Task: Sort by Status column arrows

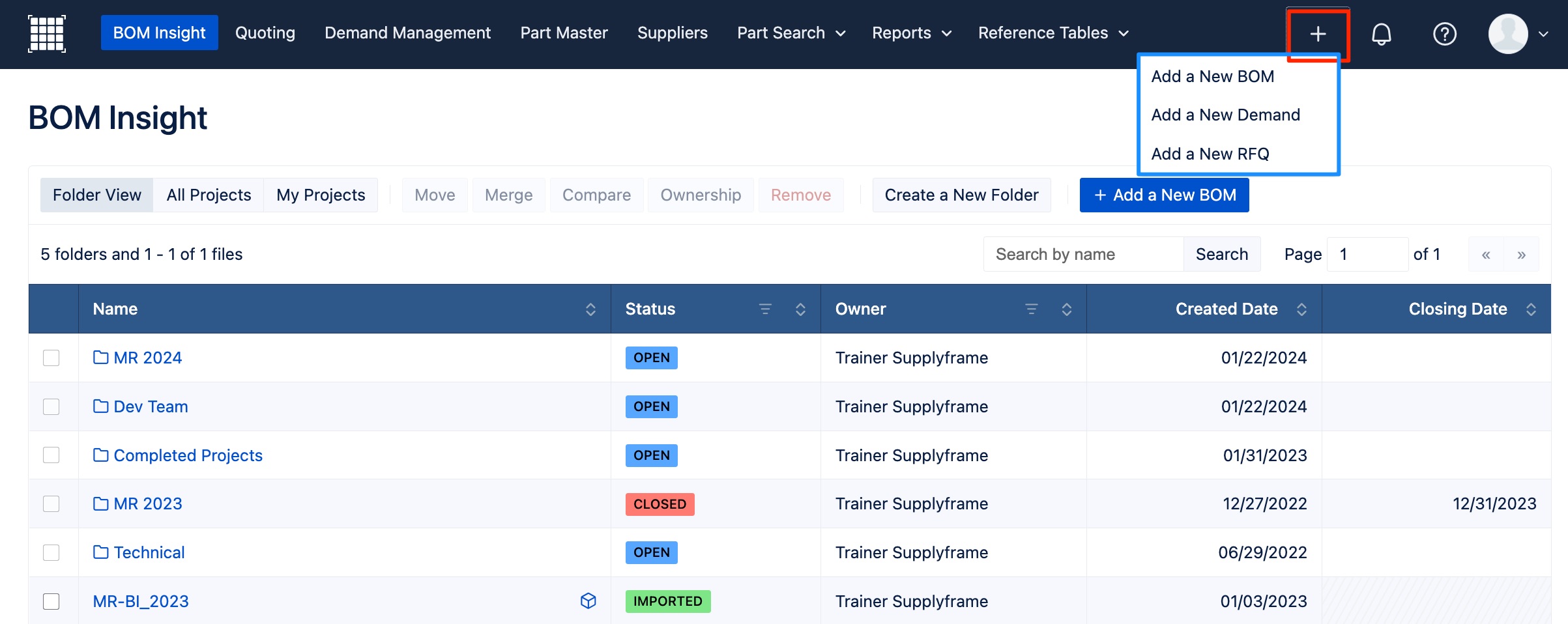Action: (x=800, y=309)
